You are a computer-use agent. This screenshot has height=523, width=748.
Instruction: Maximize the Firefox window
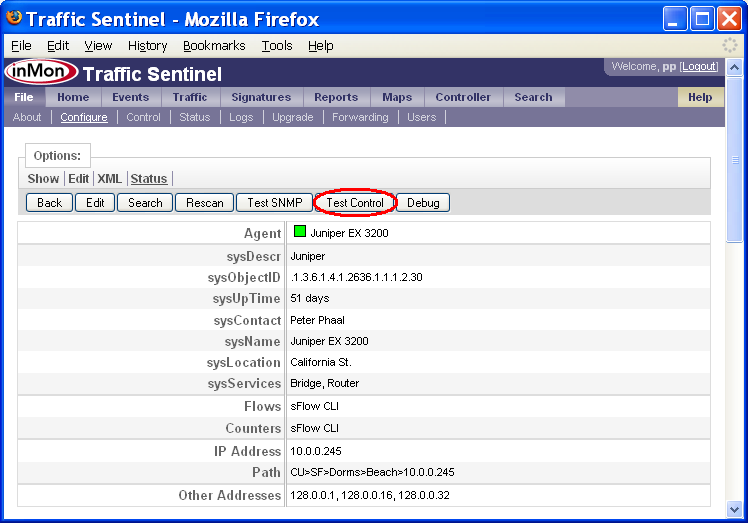[702, 19]
